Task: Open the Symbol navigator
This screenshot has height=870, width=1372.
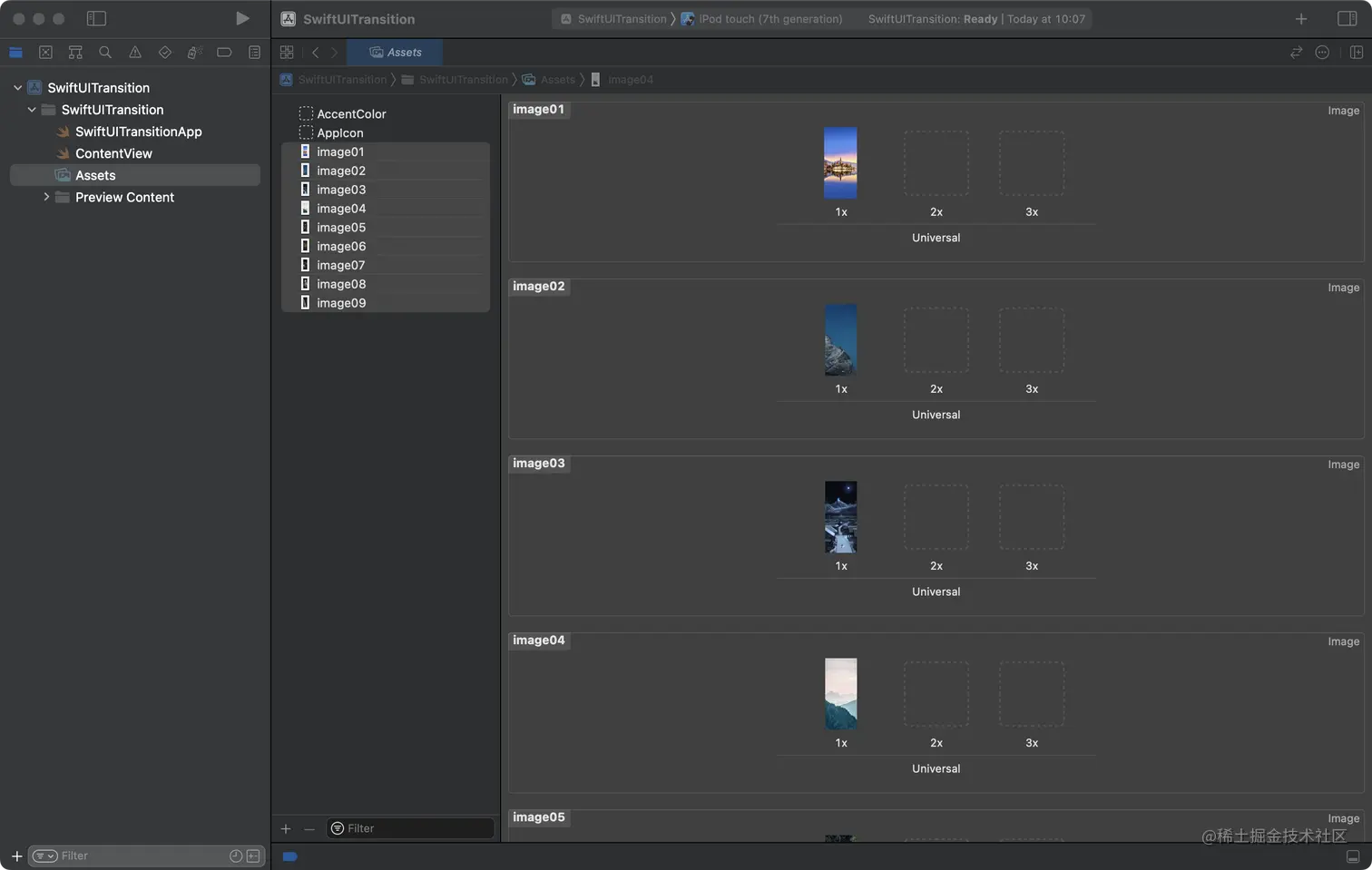Action: click(x=75, y=53)
